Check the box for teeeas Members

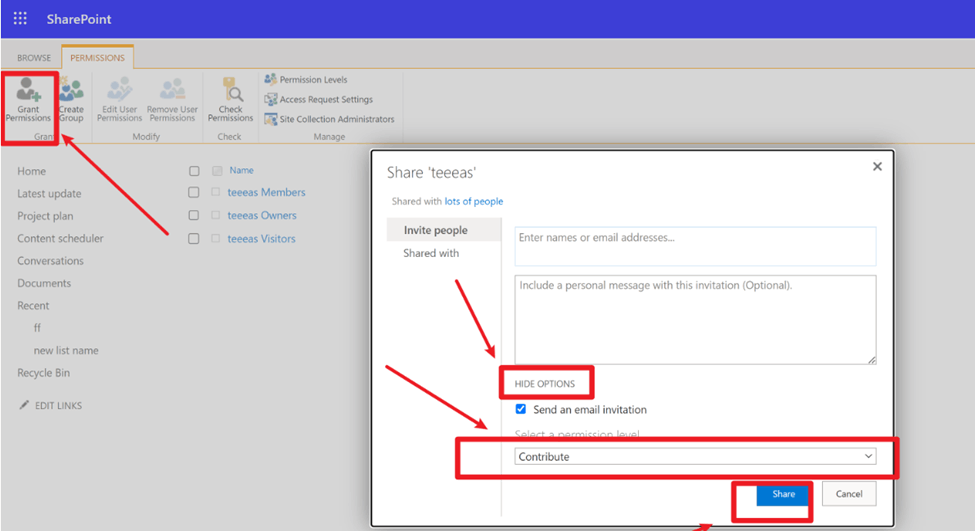tap(193, 193)
